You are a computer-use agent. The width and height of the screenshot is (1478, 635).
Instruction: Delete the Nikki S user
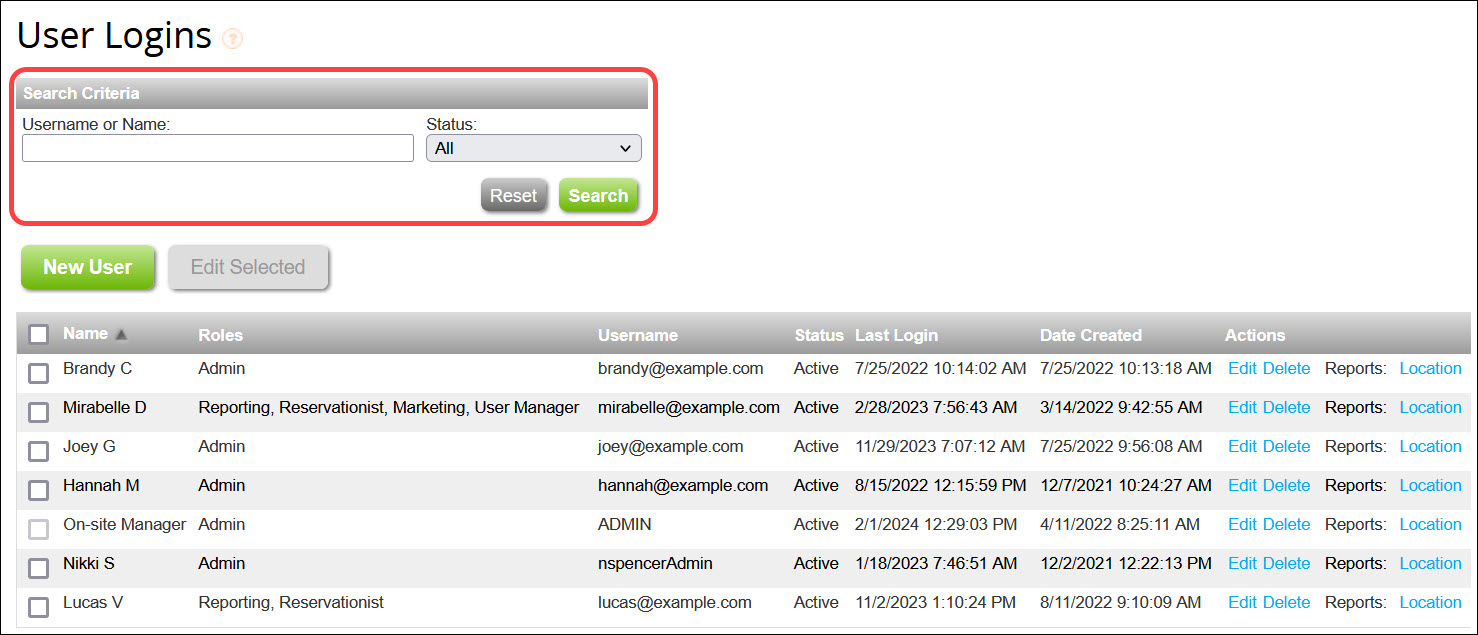tap(1286, 563)
